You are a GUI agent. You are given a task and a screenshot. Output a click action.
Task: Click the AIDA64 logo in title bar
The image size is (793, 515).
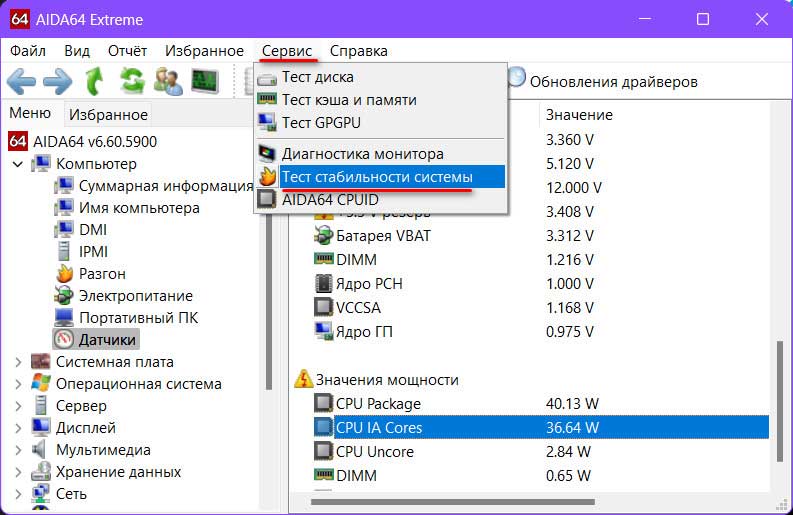[20, 19]
